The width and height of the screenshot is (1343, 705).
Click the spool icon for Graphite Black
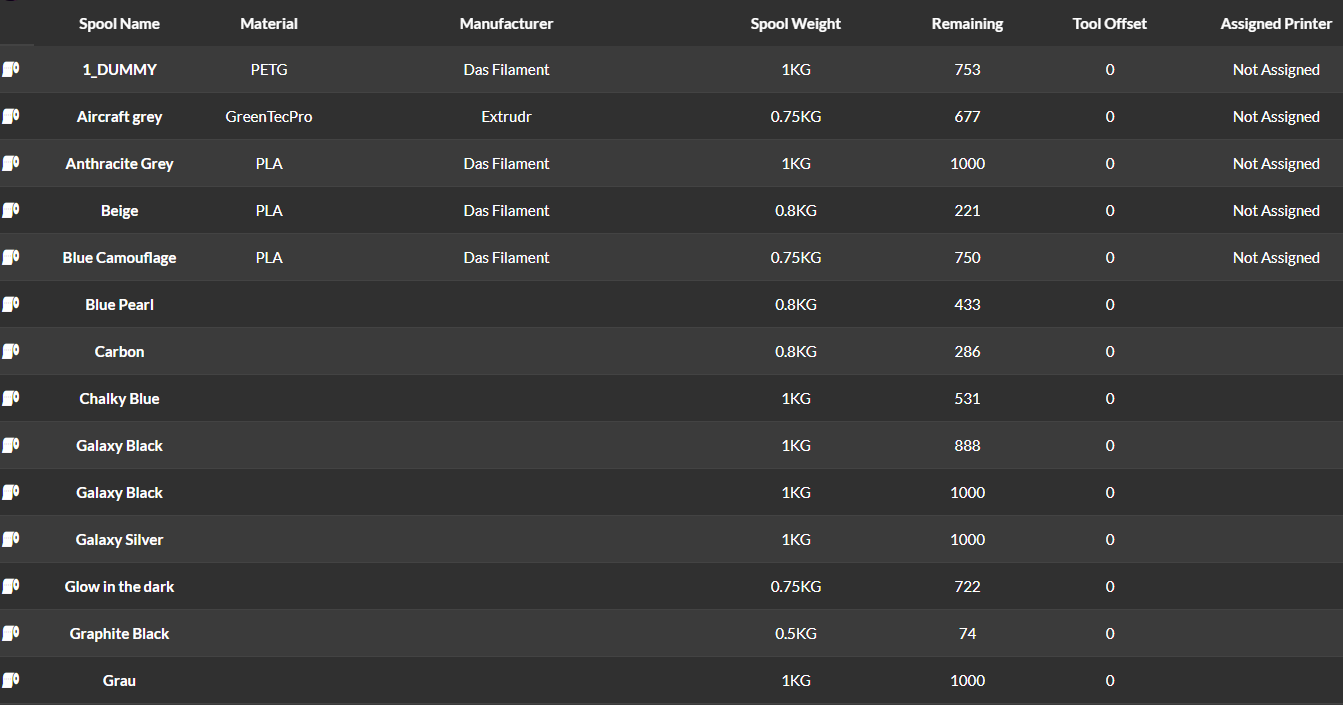tap(10, 633)
